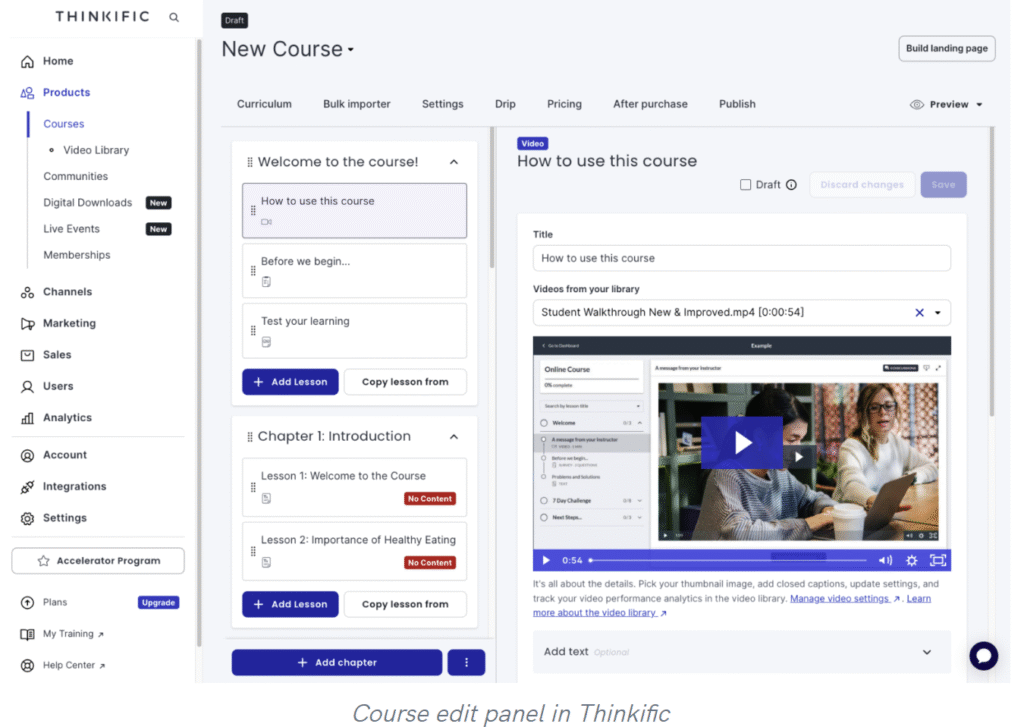Click Discard changes button
This screenshot has width=1024, height=727.
pos(862,185)
